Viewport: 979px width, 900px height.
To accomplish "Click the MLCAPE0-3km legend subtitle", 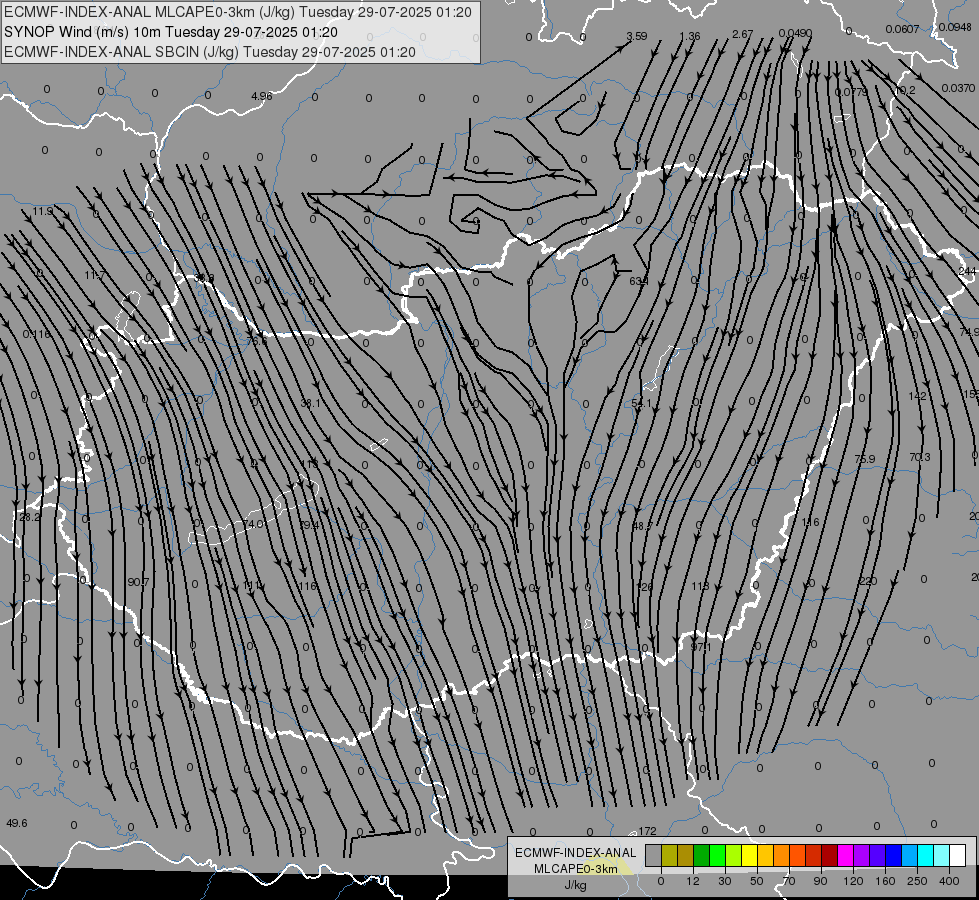I will 576,869.
